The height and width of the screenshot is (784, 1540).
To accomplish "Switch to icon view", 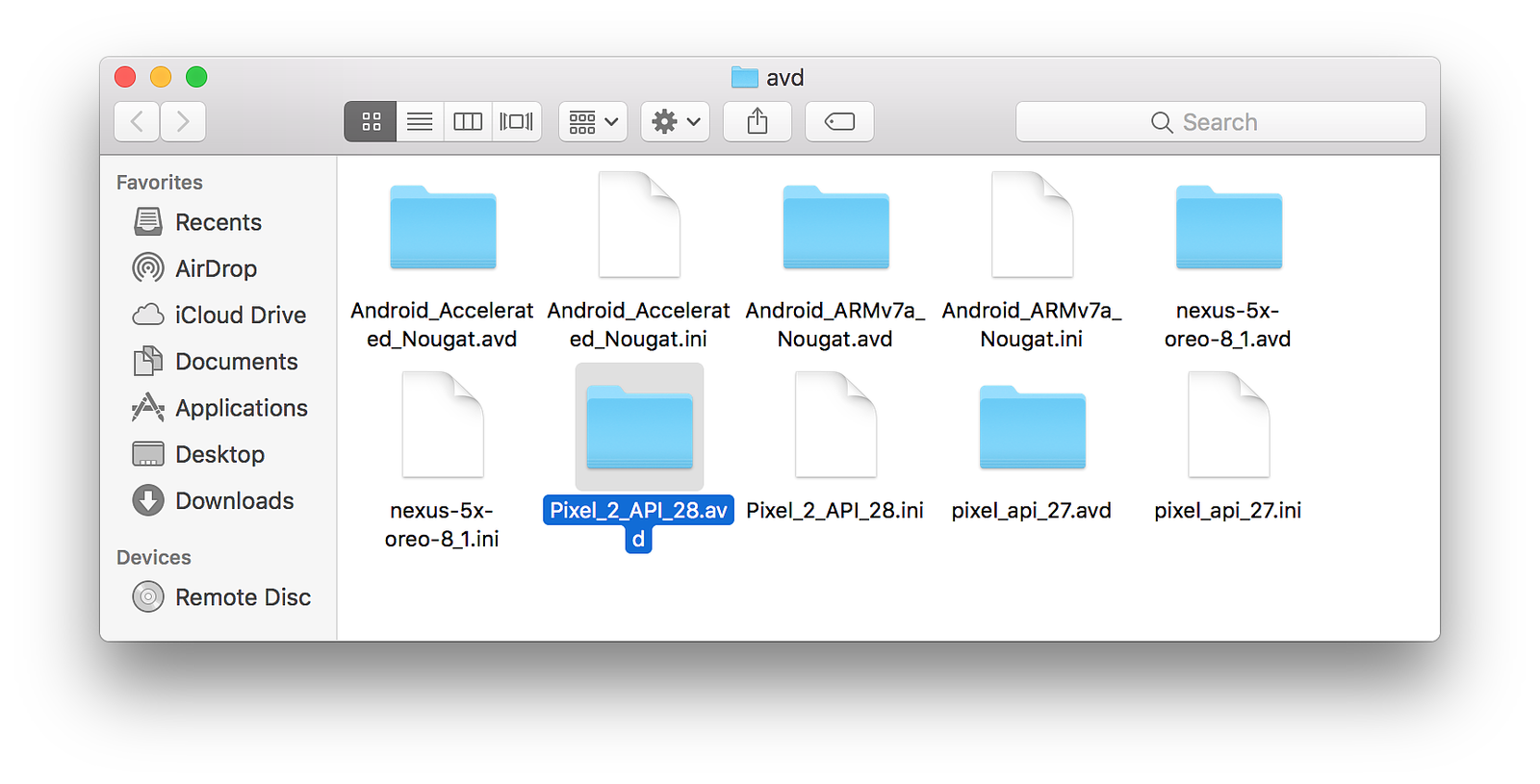I will tap(371, 122).
